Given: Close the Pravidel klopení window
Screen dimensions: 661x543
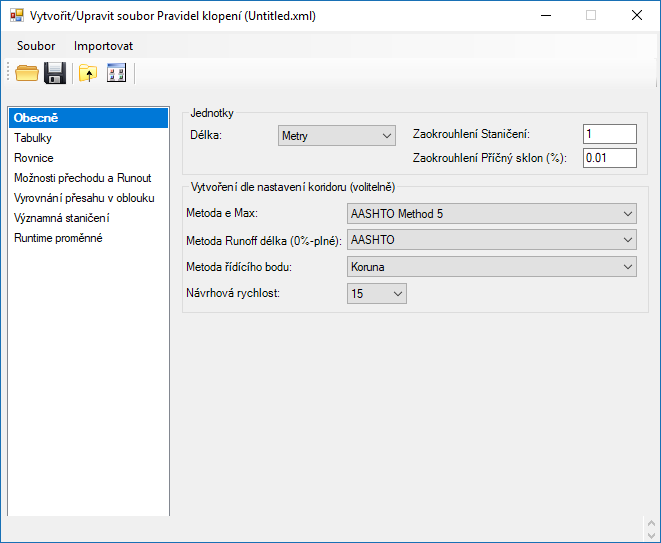Looking at the screenshot, I should coord(637,16).
